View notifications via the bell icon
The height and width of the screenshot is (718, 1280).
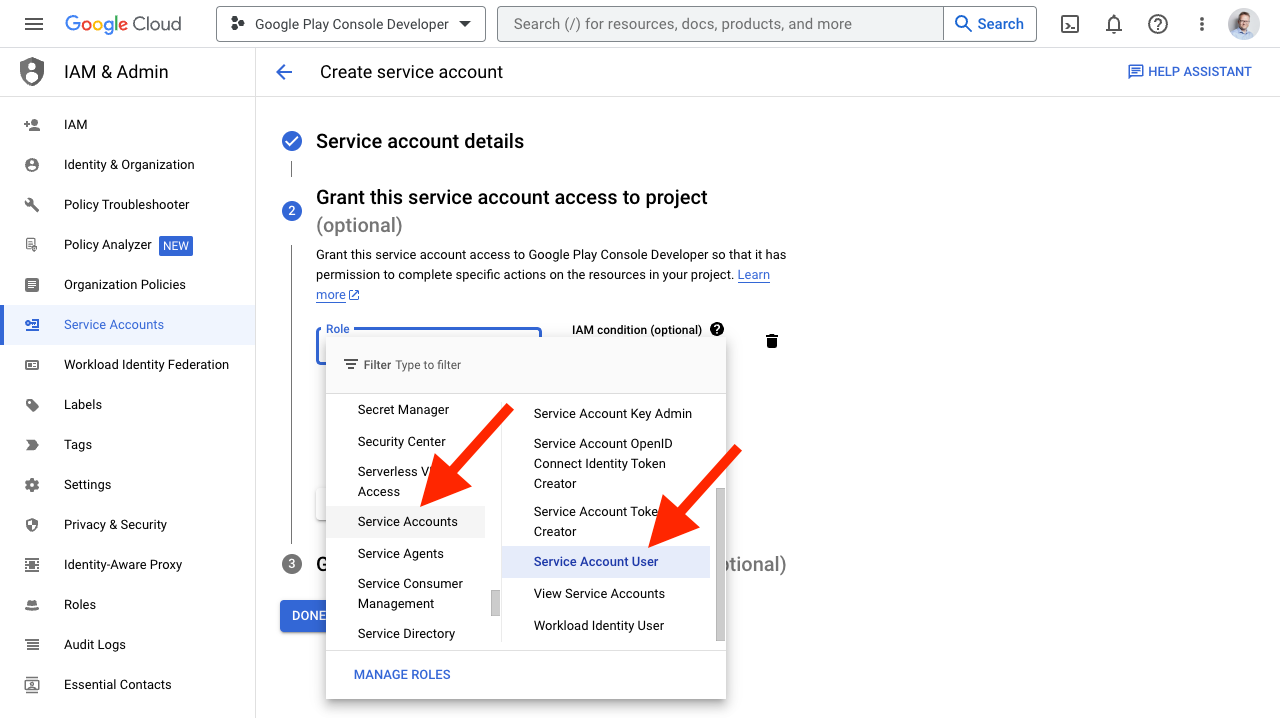pyautogui.click(x=1113, y=24)
